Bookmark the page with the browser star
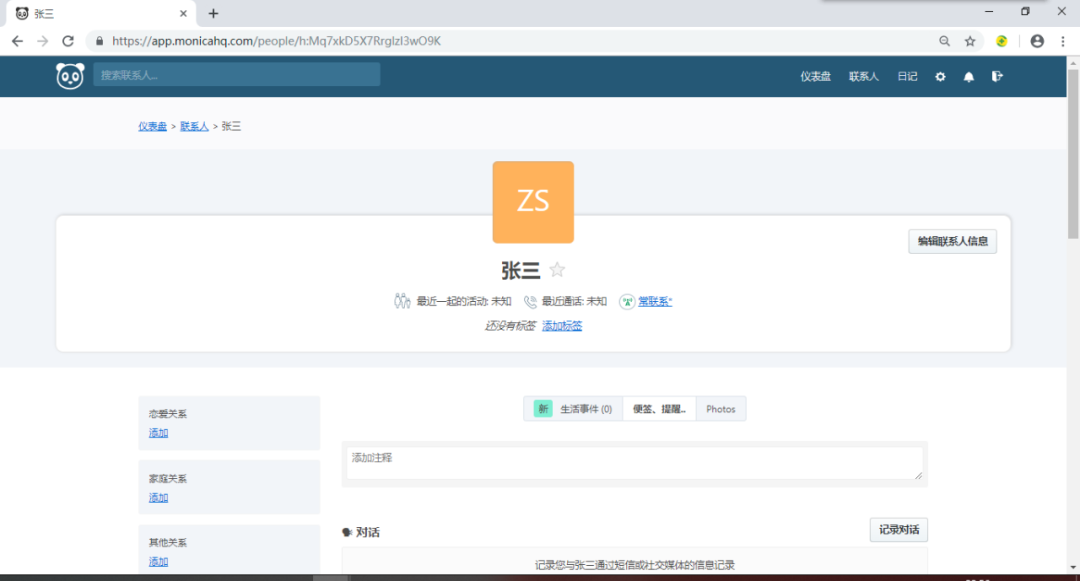 click(971, 41)
